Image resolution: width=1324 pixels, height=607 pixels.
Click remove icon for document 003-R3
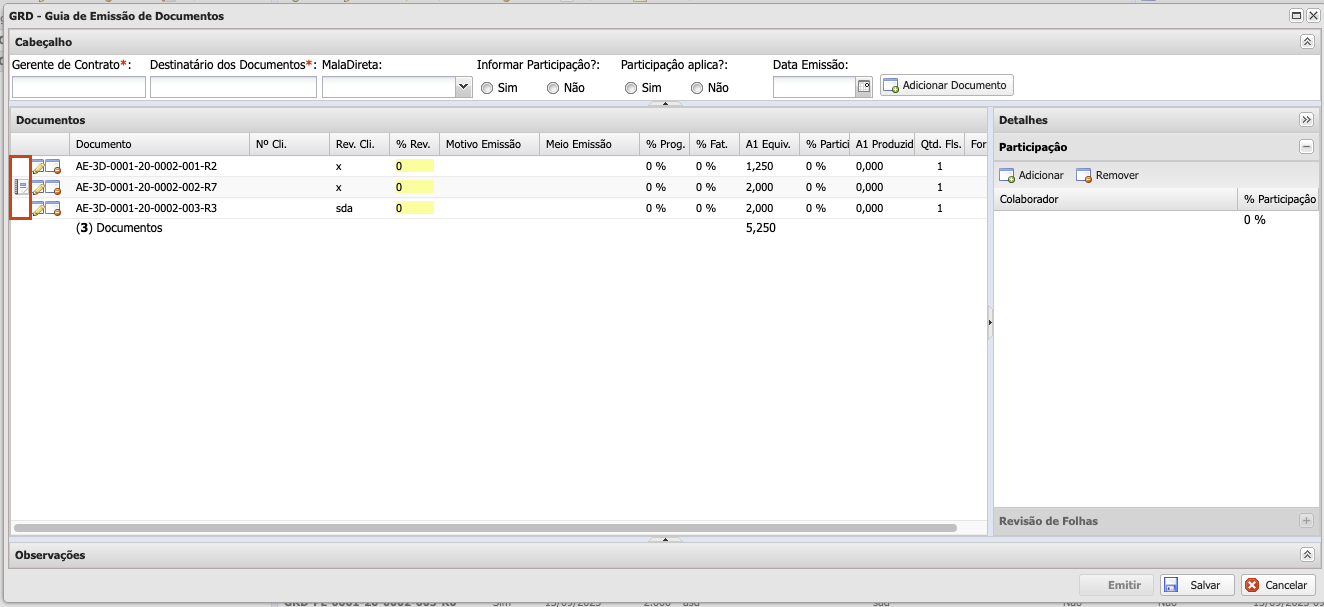[x=53, y=208]
